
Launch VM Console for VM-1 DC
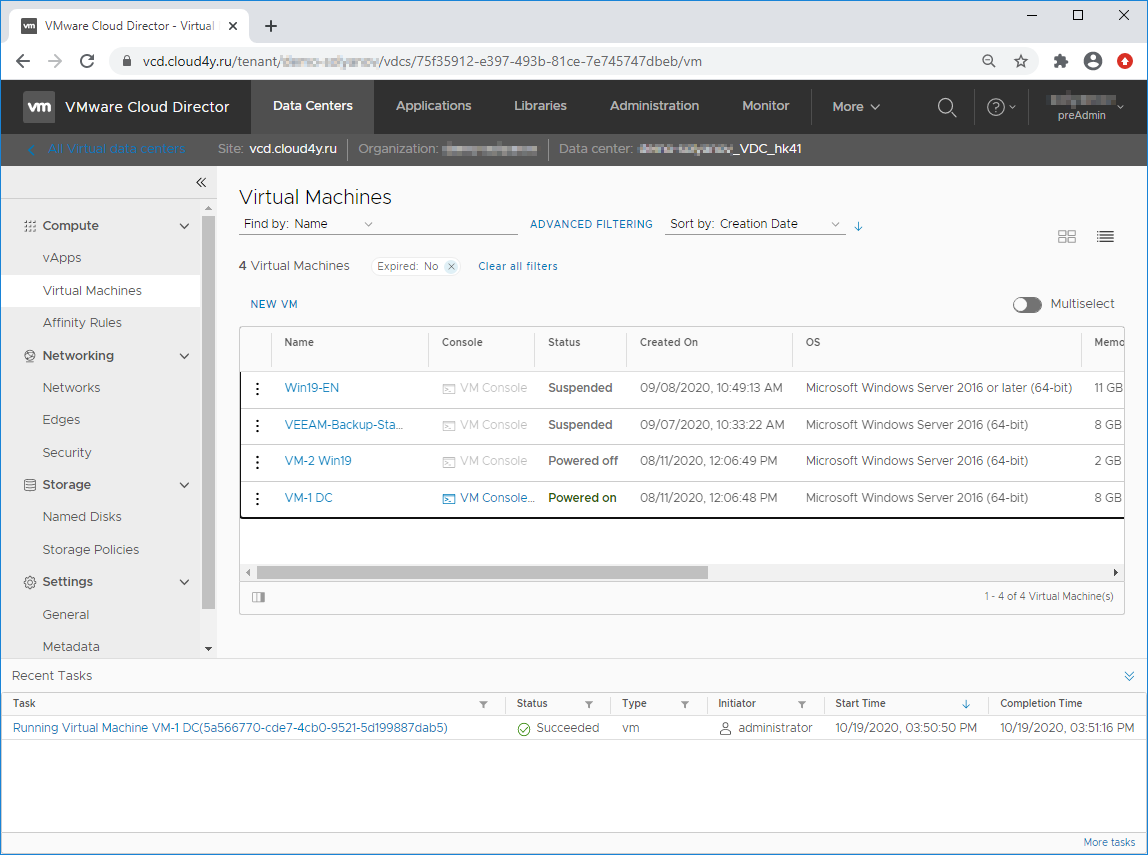click(488, 498)
